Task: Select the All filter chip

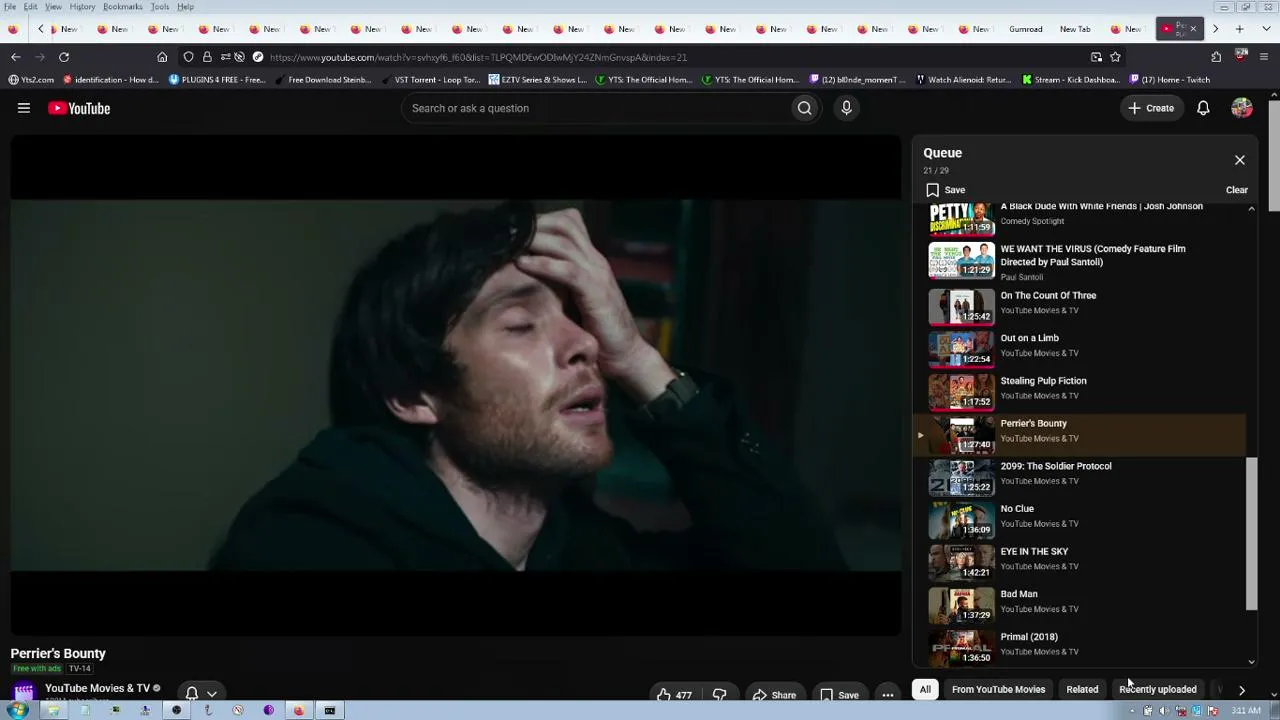Action: 925,689
